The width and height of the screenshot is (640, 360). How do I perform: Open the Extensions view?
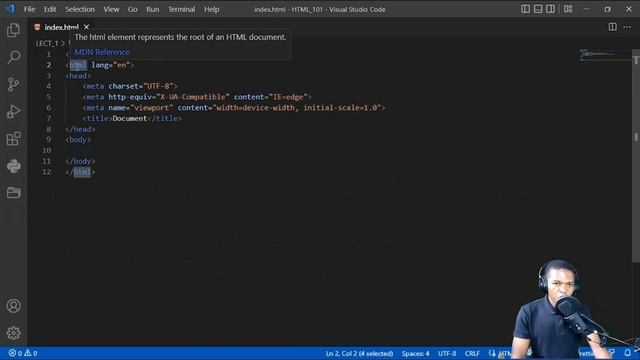click(x=13, y=139)
